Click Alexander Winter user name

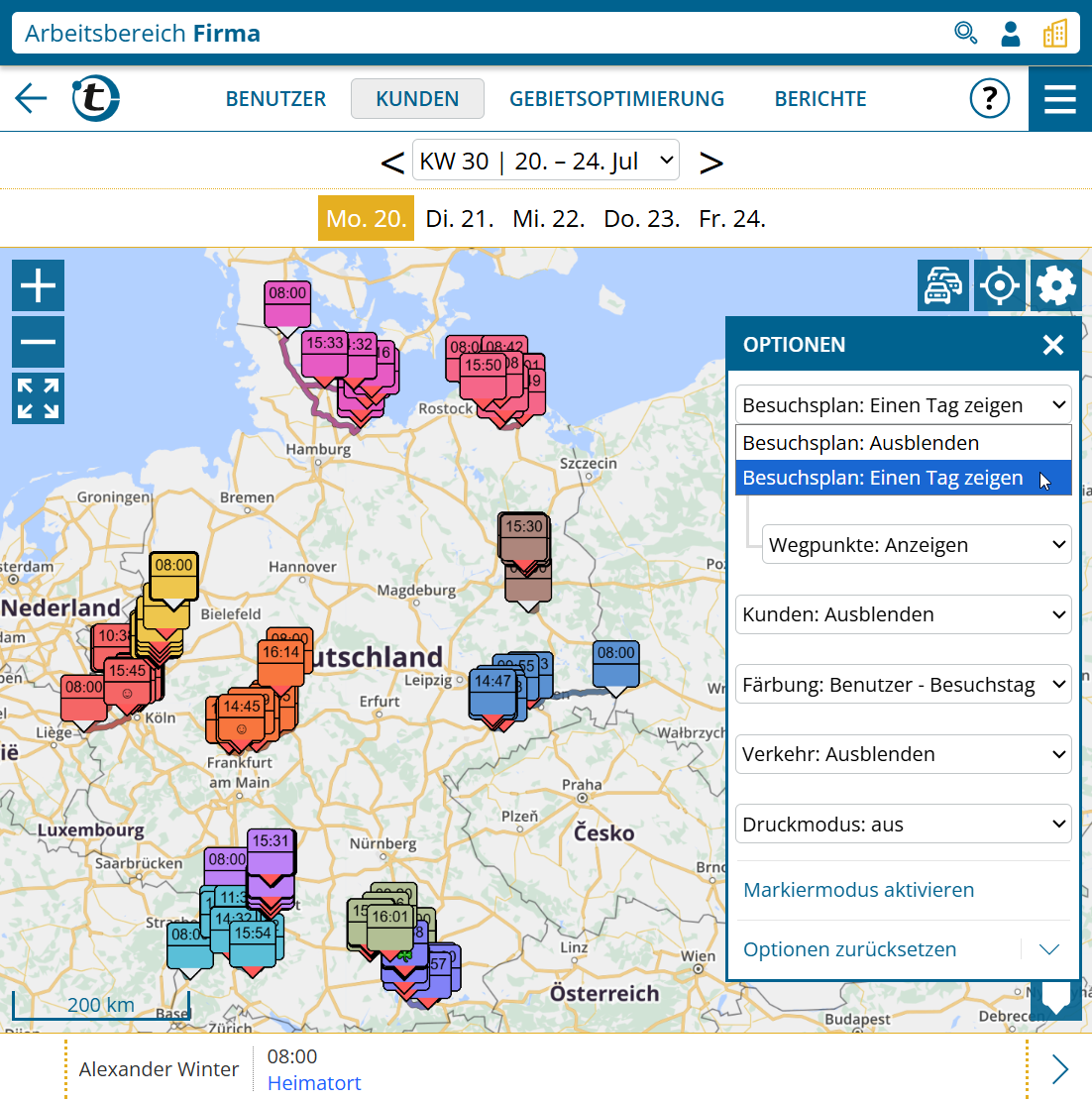tap(159, 1069)
